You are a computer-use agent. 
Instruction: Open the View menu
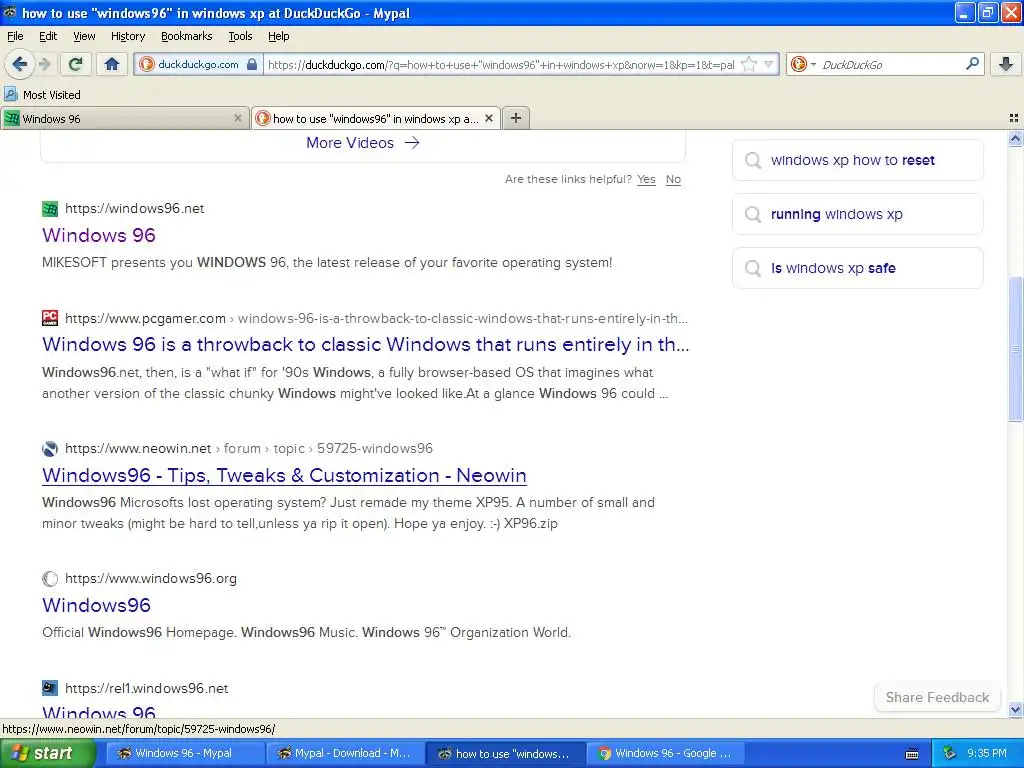(84, 36)
